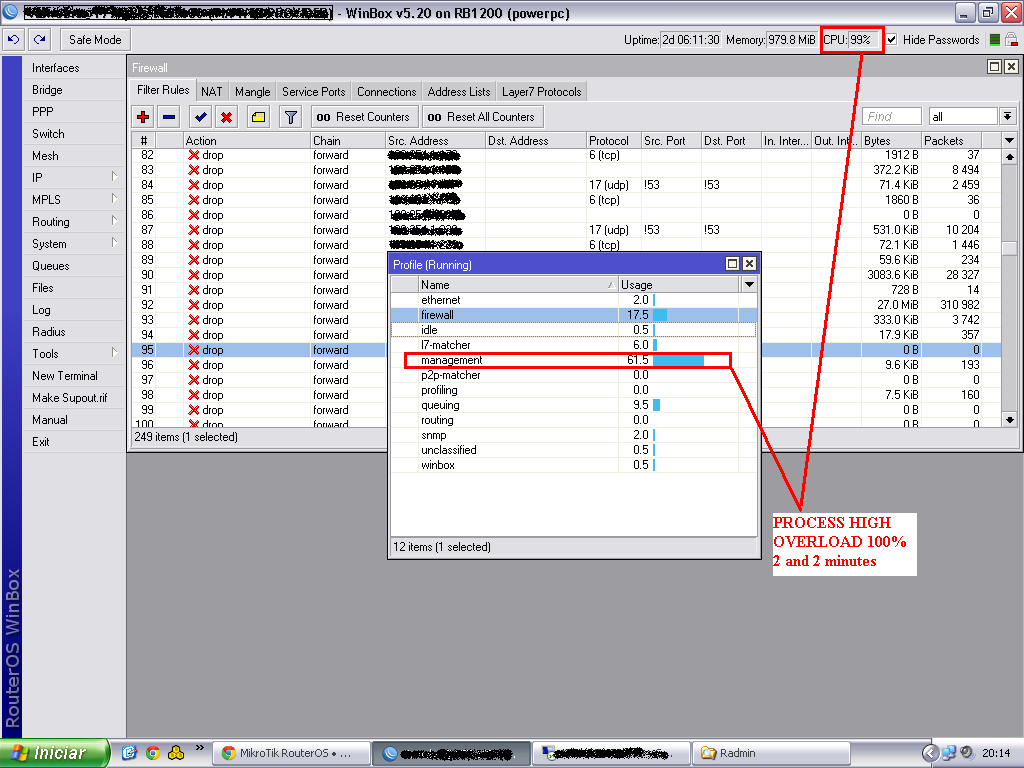The height and width of the screenshot is (768, 1024).
Task: Open the Service Ports tab
Action: pos(313,92)
